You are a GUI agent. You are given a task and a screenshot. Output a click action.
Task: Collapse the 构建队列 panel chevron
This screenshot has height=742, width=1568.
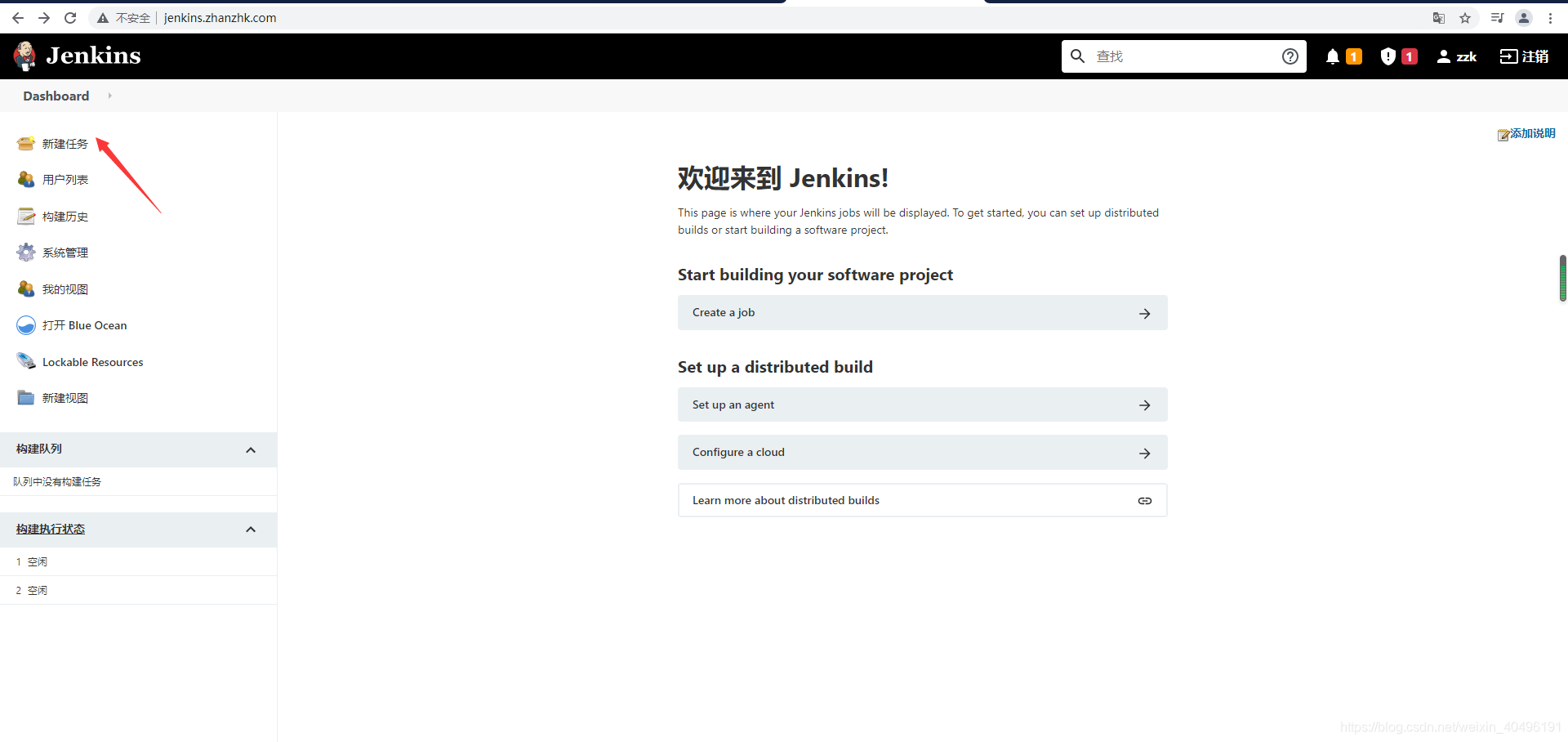(x=251, y=450)
